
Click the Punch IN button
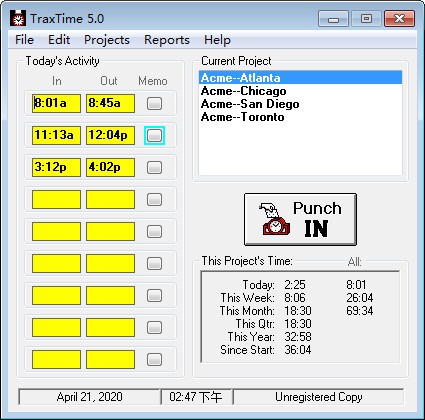point(300,219)
